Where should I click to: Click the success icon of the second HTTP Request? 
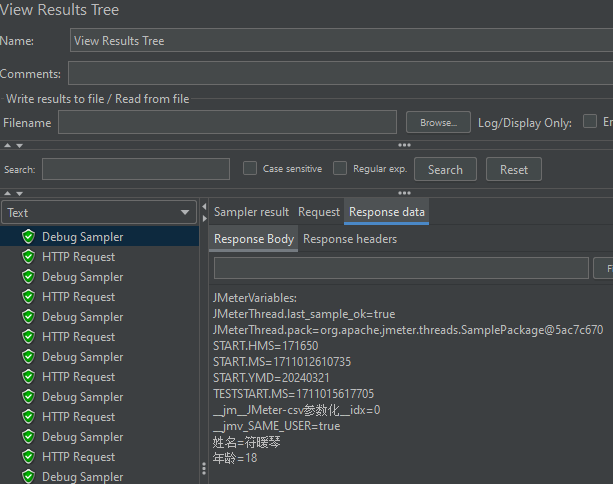click(x=28, y=297)
